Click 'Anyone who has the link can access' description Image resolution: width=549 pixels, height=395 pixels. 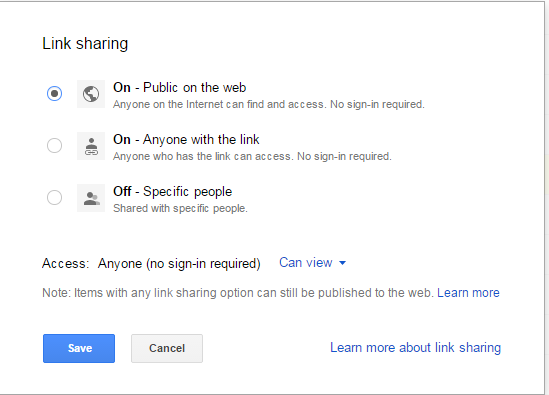pyautogui.click(x=252, y=156)
